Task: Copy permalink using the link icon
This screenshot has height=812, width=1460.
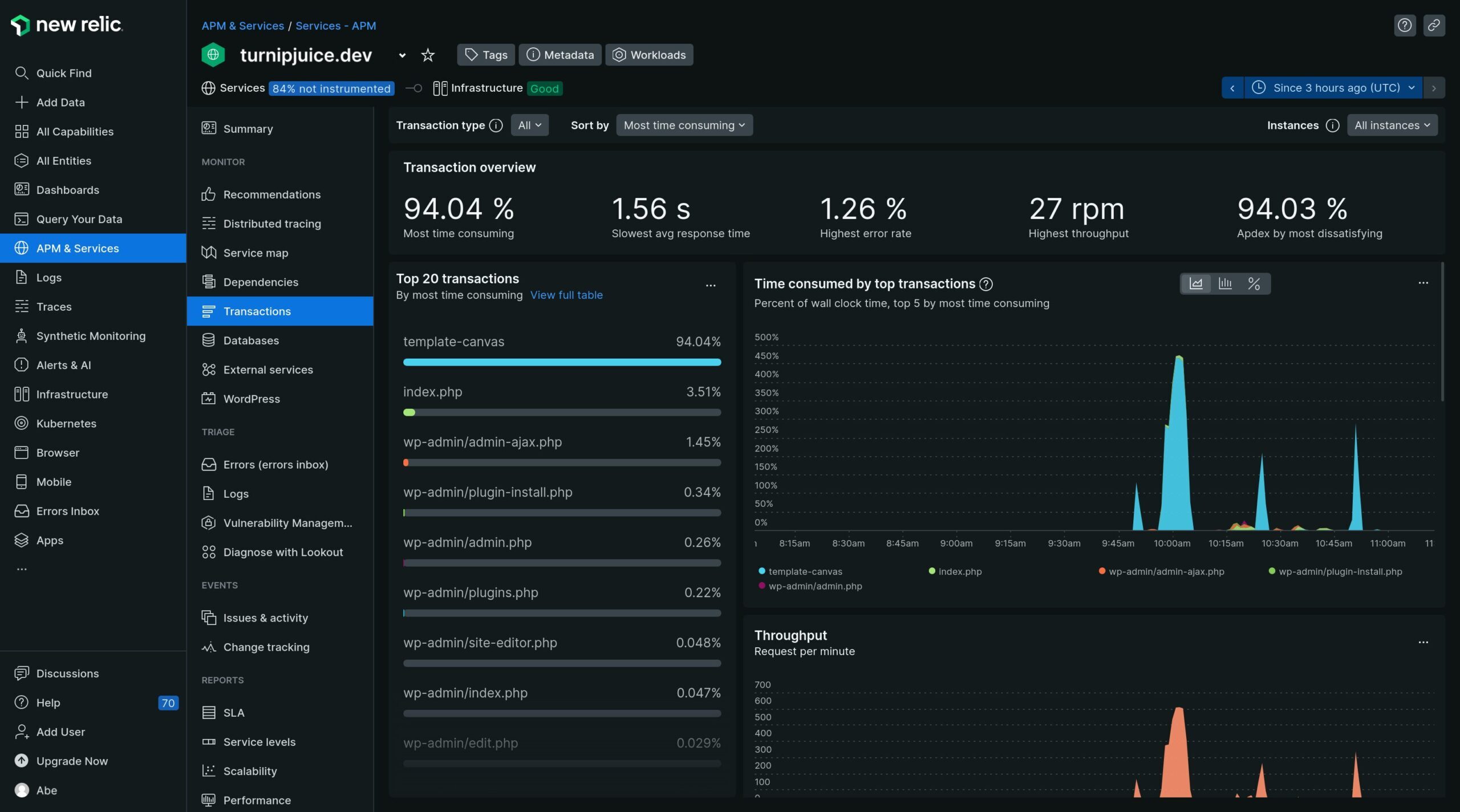Action: [x=1434, y=25]
